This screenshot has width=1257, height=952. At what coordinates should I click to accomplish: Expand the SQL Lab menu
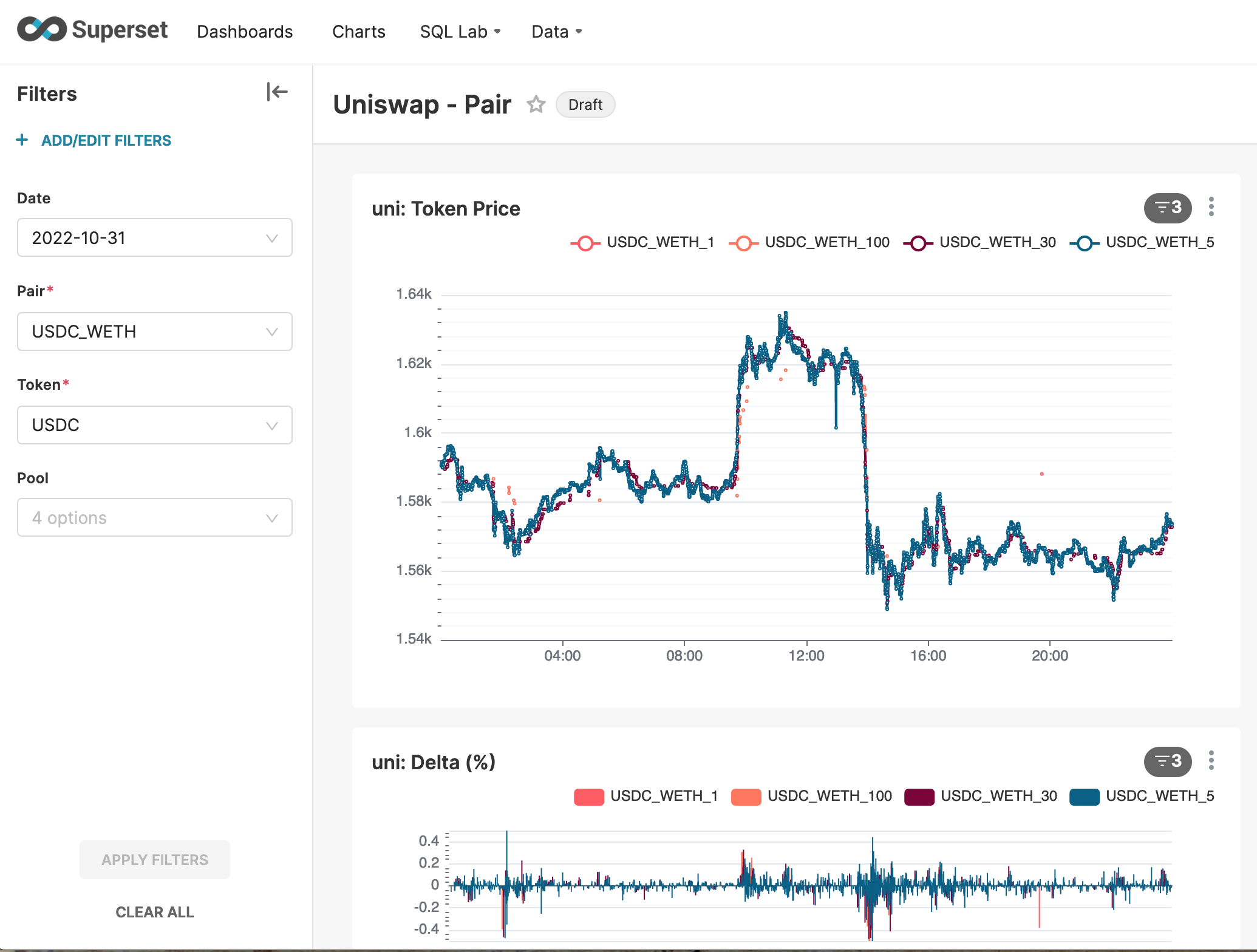[x=460, y=32]
